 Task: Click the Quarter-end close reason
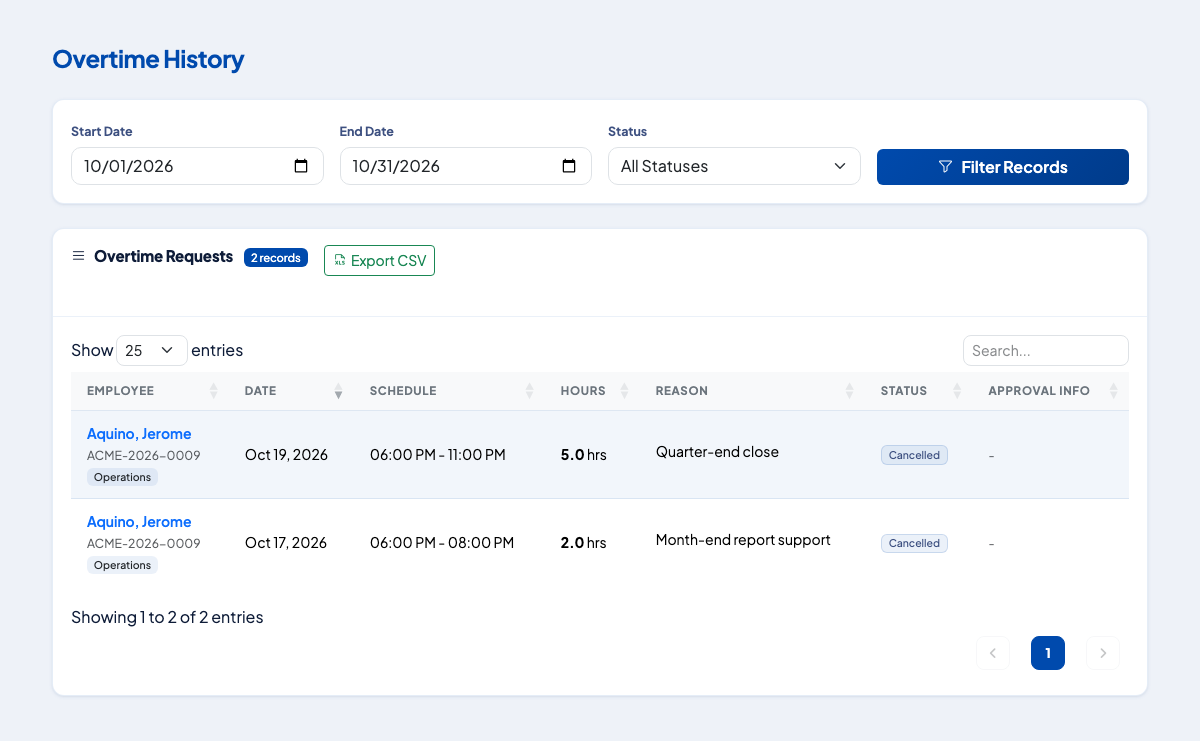click(717, 452)
